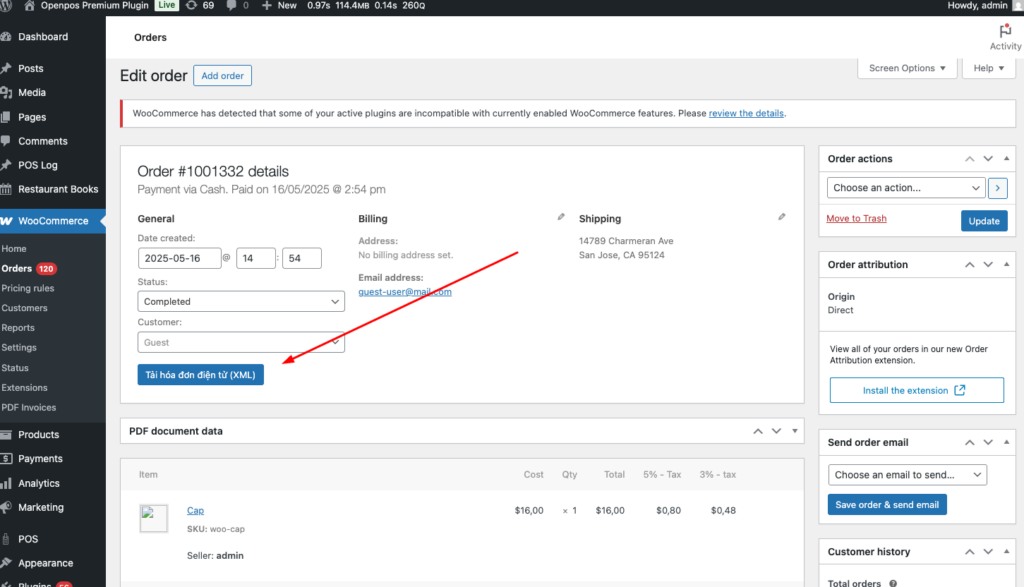Edit Billing details with pencil icon

tap(561, 217)
